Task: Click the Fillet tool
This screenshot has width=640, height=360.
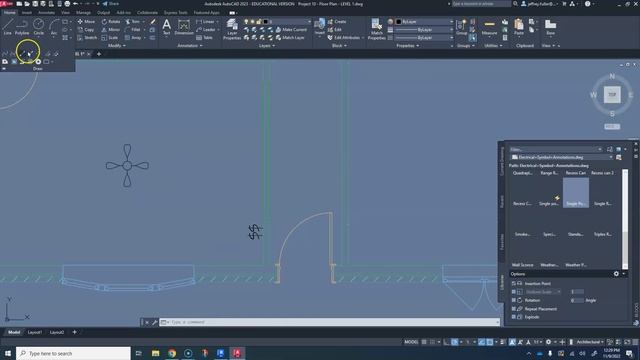Action: click(133, 29)
